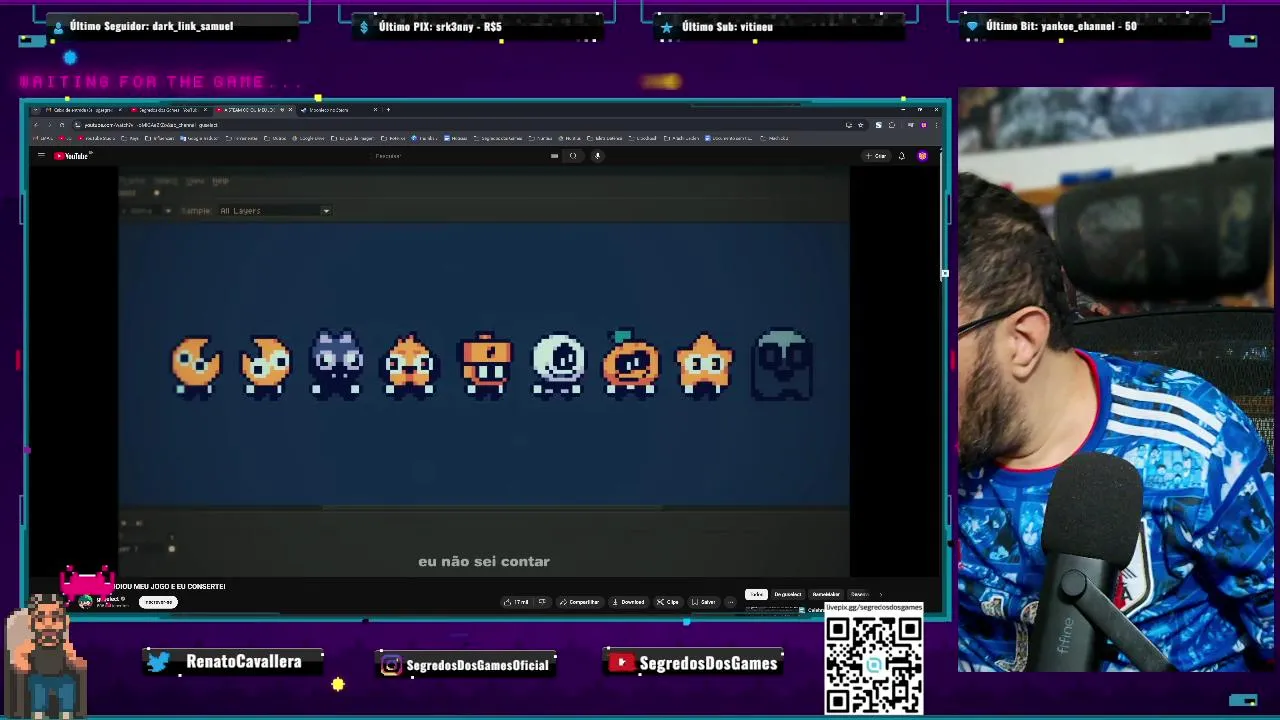Screen dimensions: 1280x720
Task: Open the on-screen keyboard icon in search
Action: (x=554, y=156)
